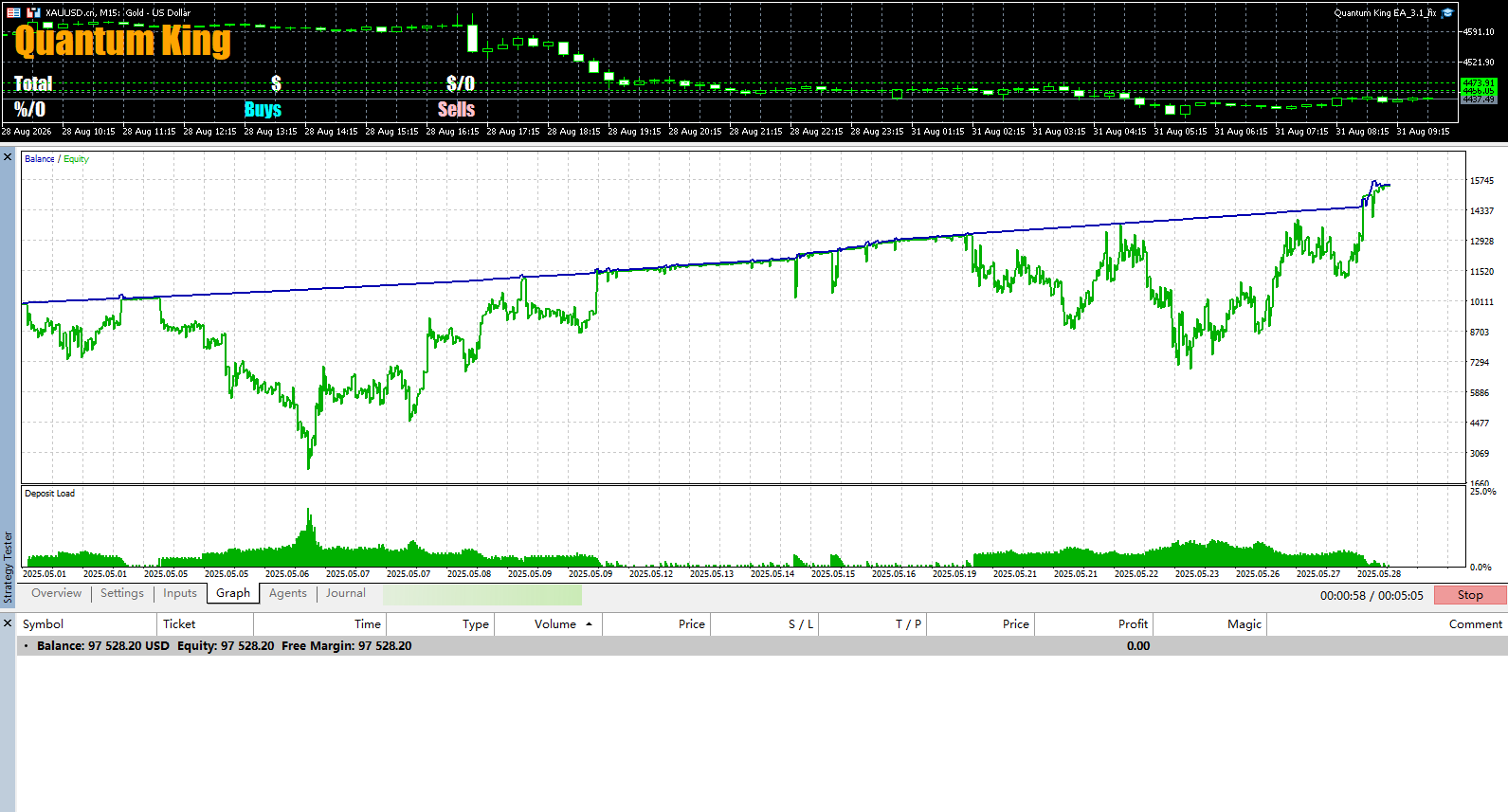Select the Graph tab
Viewport: 1508px width, 812px height.
[x=233, y=593]
